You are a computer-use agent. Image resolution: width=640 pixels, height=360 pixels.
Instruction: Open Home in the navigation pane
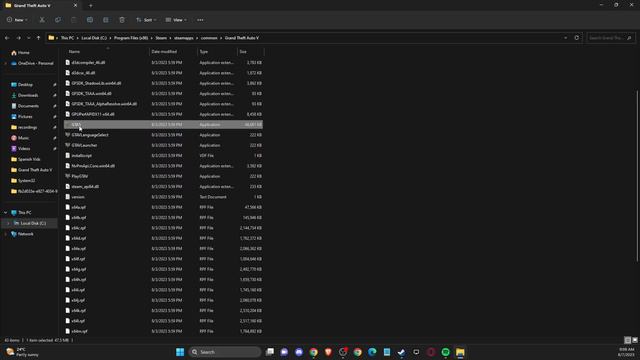click(x=24, y=53)
